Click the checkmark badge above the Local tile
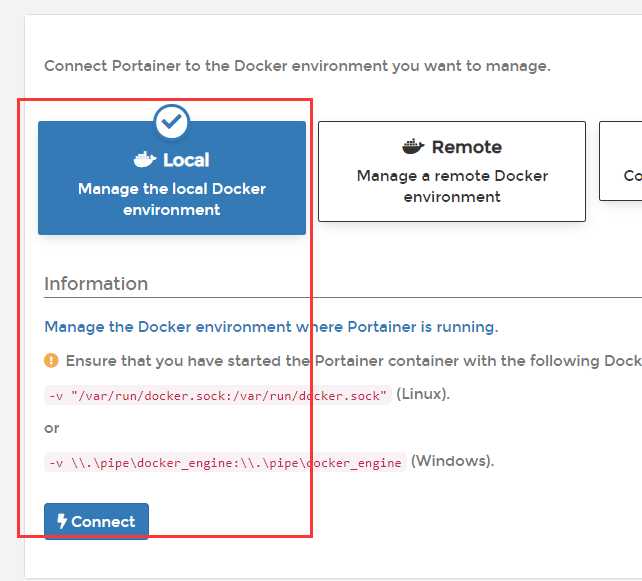Screen dimensions: 642x581 tap(172, 121)
